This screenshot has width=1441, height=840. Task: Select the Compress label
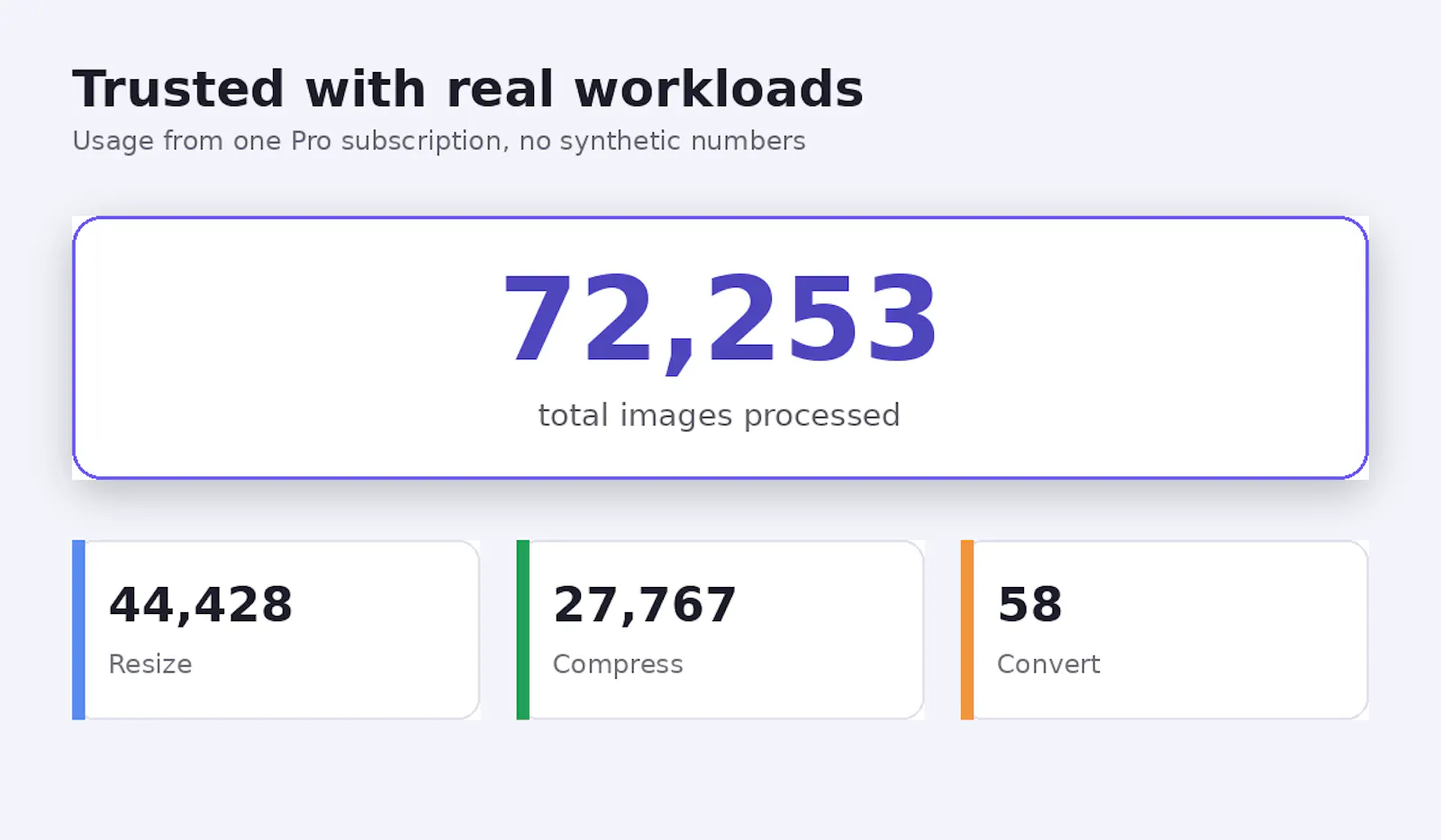[618, 664]
